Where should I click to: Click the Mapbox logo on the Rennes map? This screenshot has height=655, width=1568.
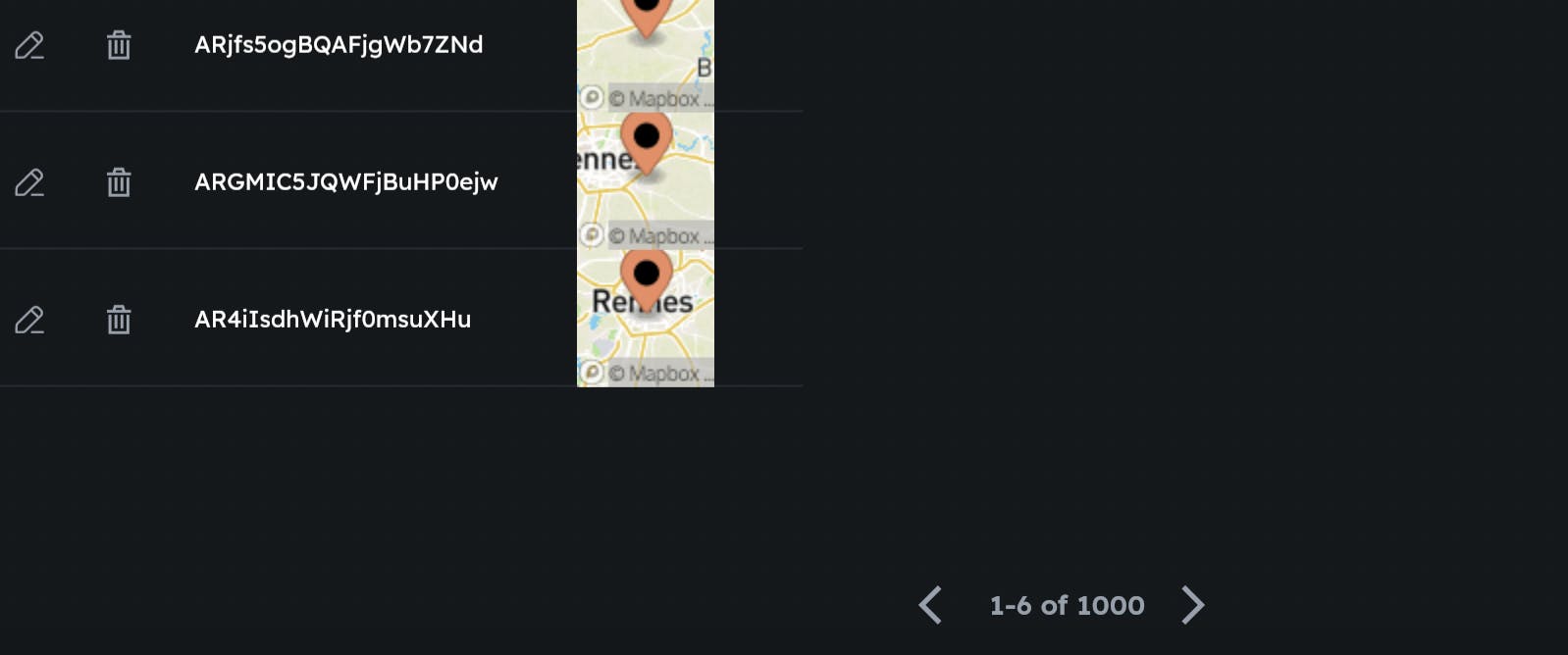[x=591, y=373]
